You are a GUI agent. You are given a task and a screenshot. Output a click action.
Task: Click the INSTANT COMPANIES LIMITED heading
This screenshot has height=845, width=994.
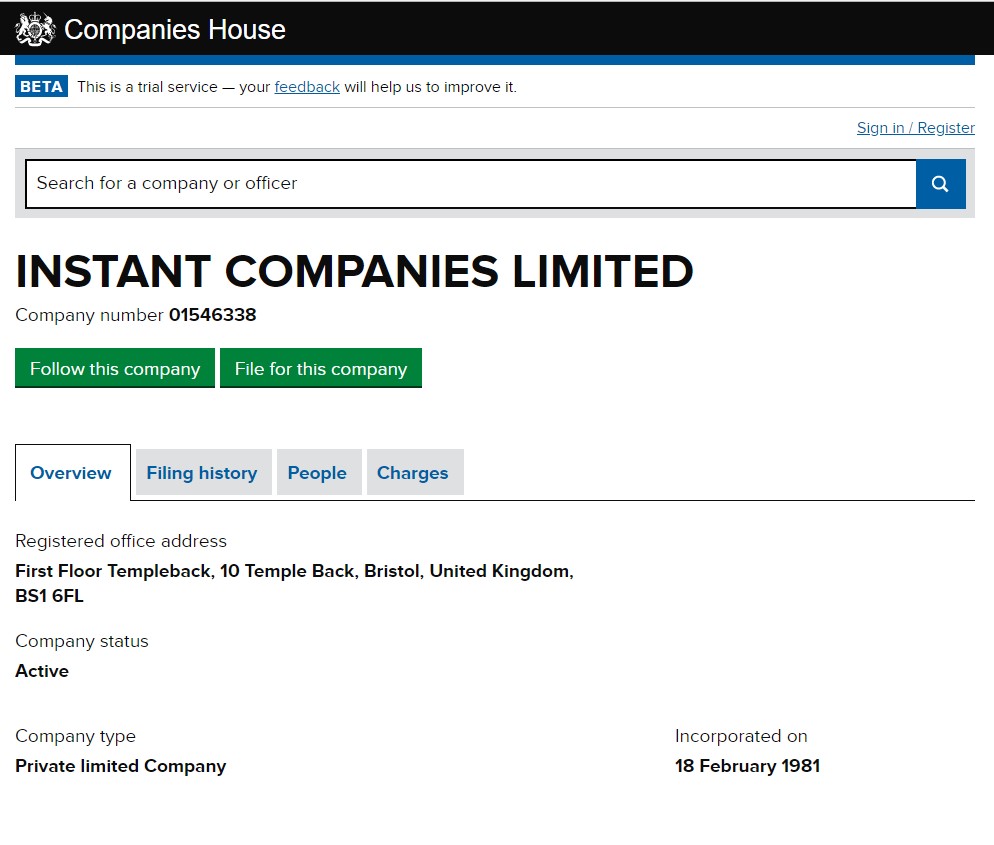pyautogui.click(x=354, y=272)
